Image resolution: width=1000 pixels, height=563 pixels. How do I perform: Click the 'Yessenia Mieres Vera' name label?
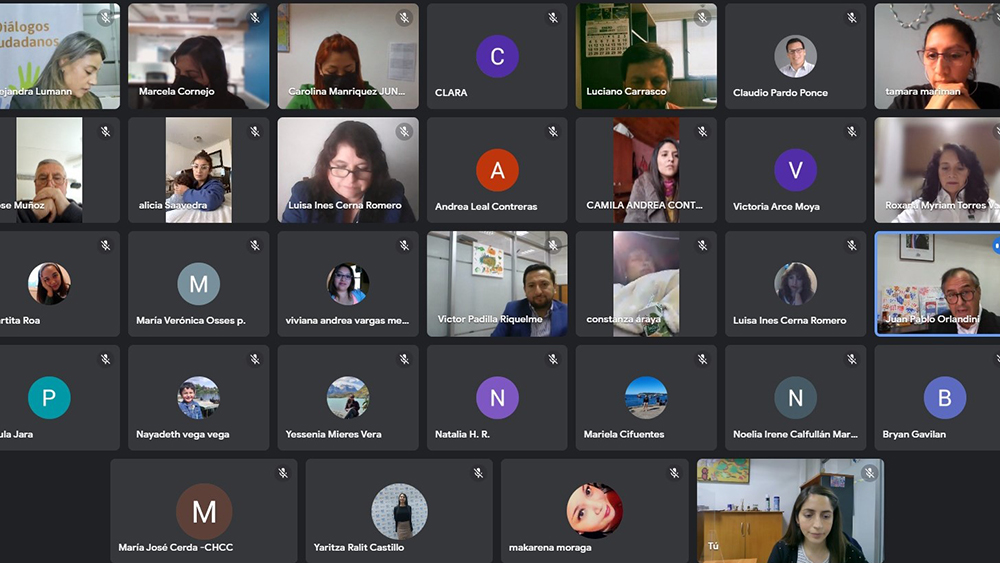click(333, 435)
